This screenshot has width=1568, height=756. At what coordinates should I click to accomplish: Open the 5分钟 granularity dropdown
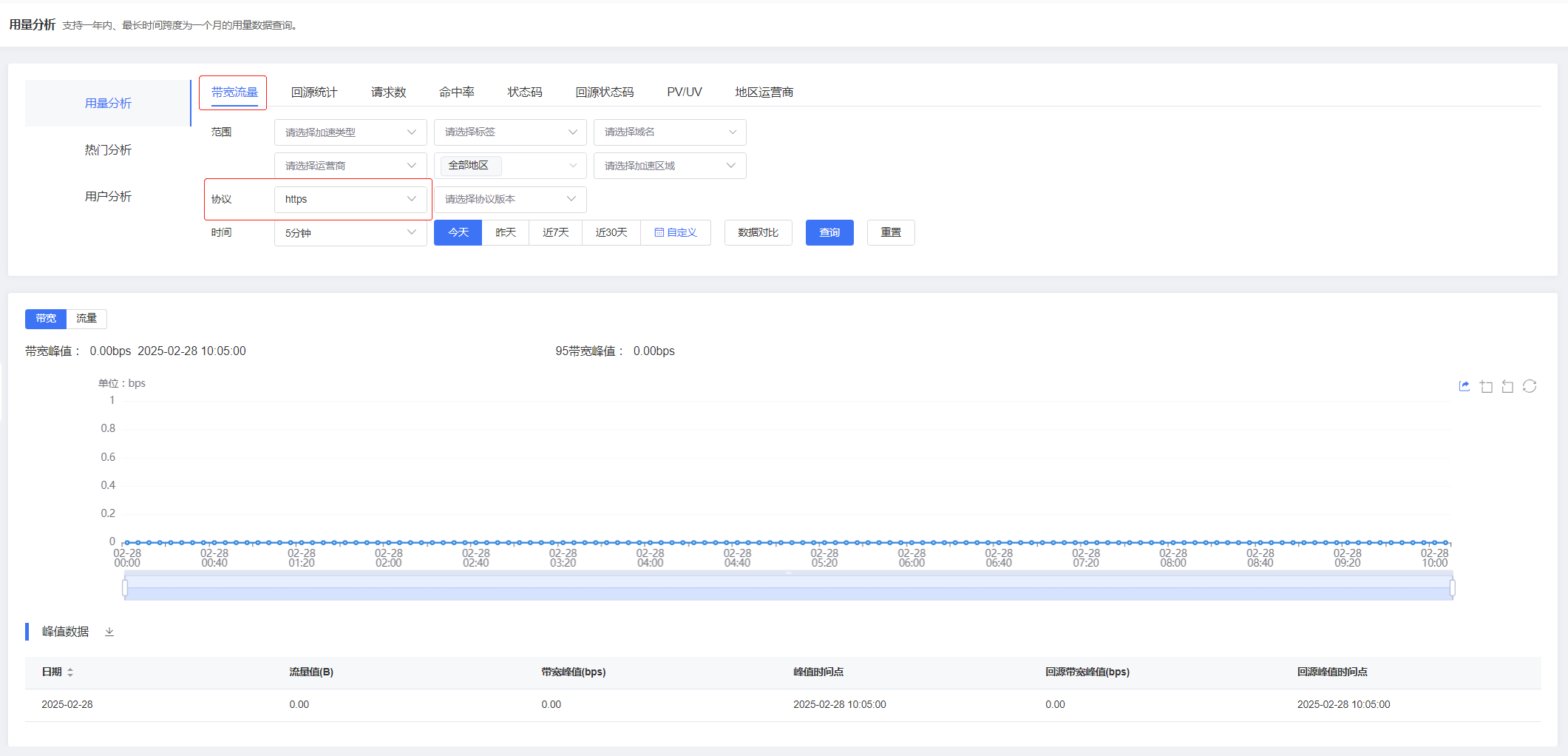click(x=350, y=232)
